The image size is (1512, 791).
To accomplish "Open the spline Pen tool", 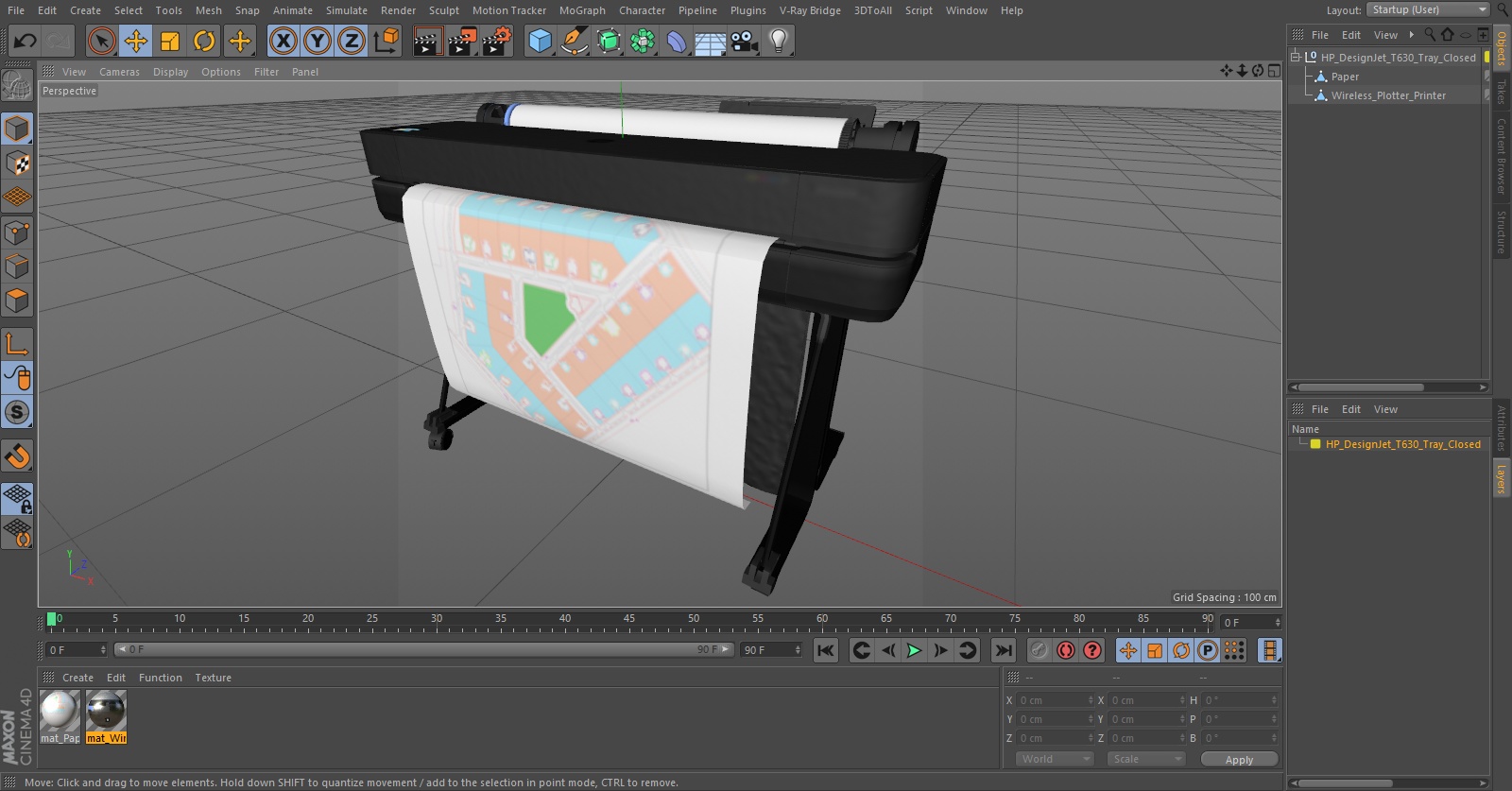I will pos(574,41).
